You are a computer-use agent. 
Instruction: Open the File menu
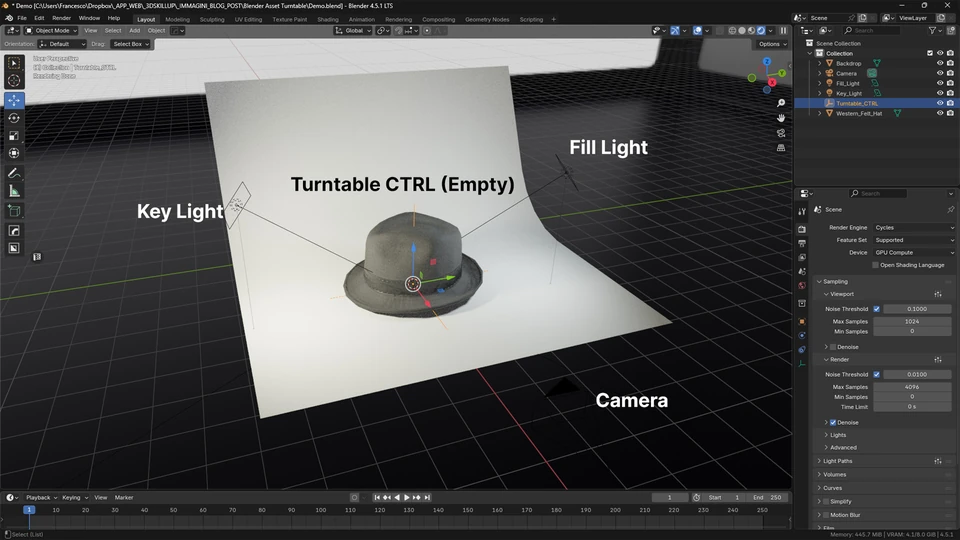tap(22, 18)
